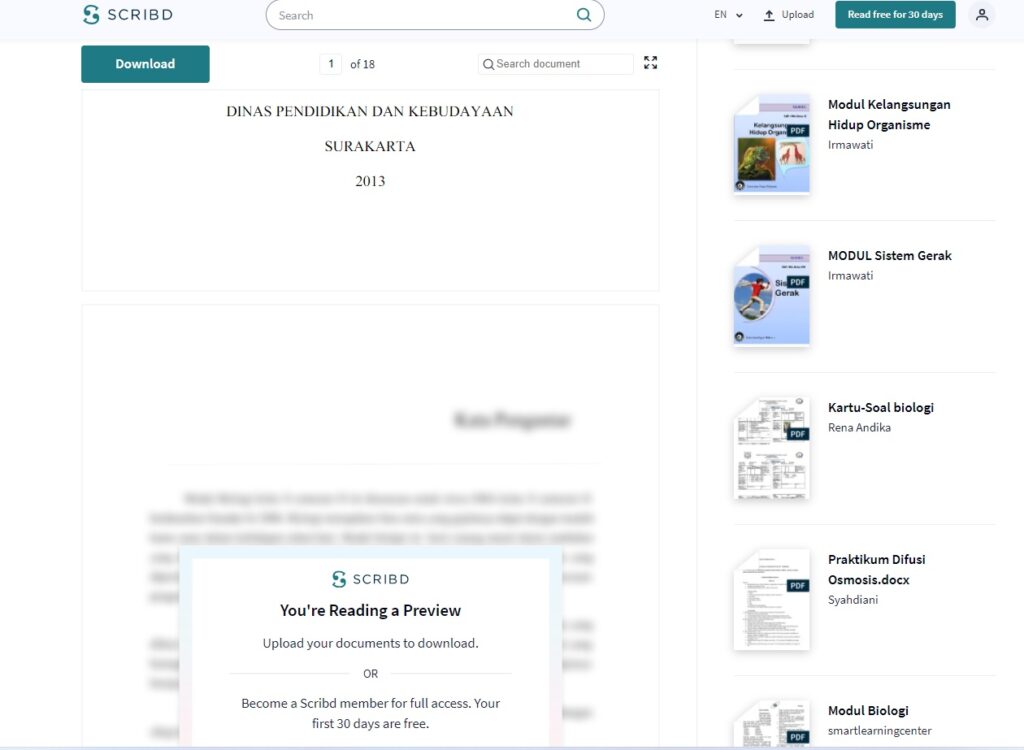This screenshot has height=750, width=1024.
Task: Select the search magnifier icon in top bar
Action: pos(583,15)
